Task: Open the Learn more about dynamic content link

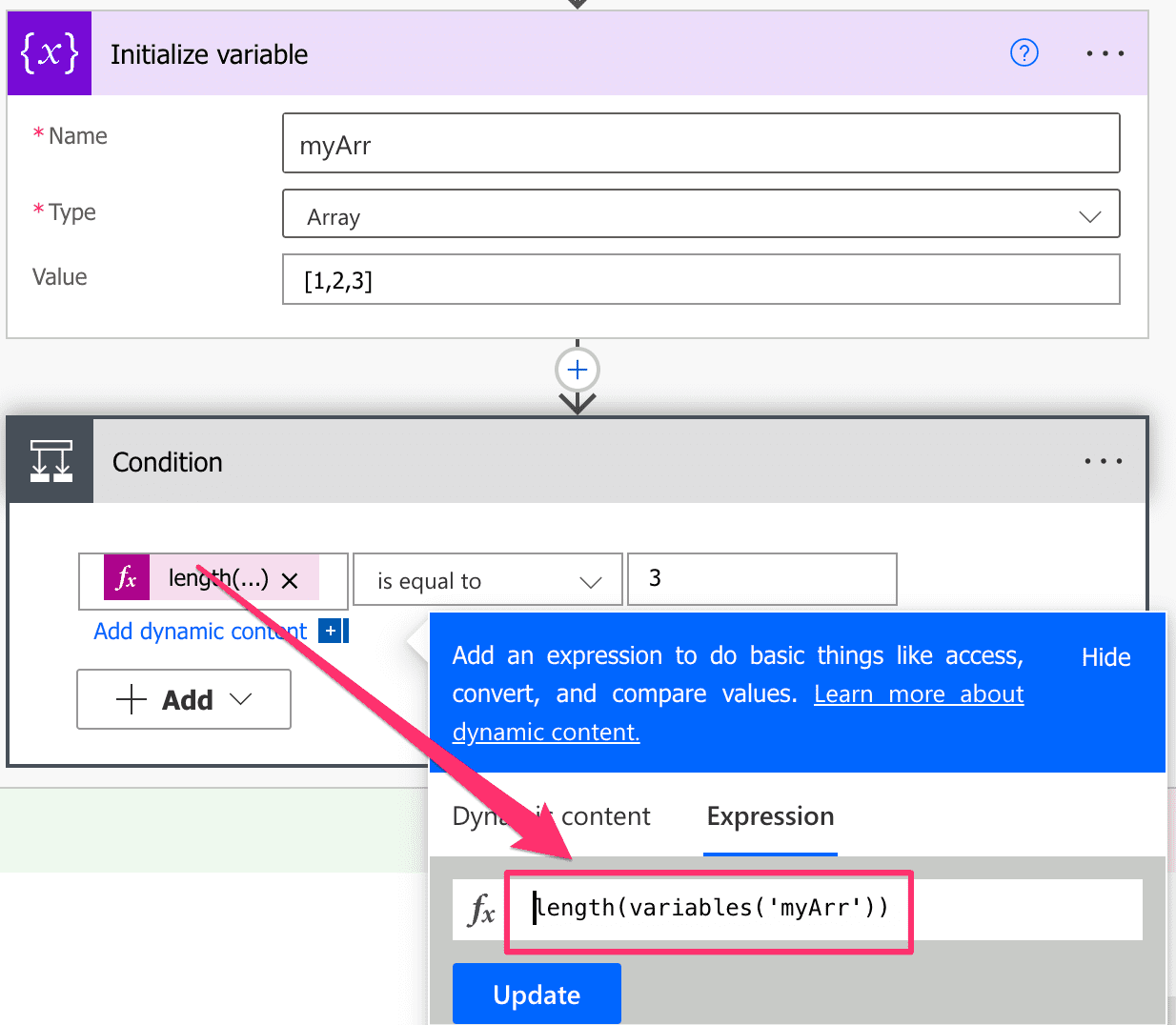Action: tap(918, 694)
